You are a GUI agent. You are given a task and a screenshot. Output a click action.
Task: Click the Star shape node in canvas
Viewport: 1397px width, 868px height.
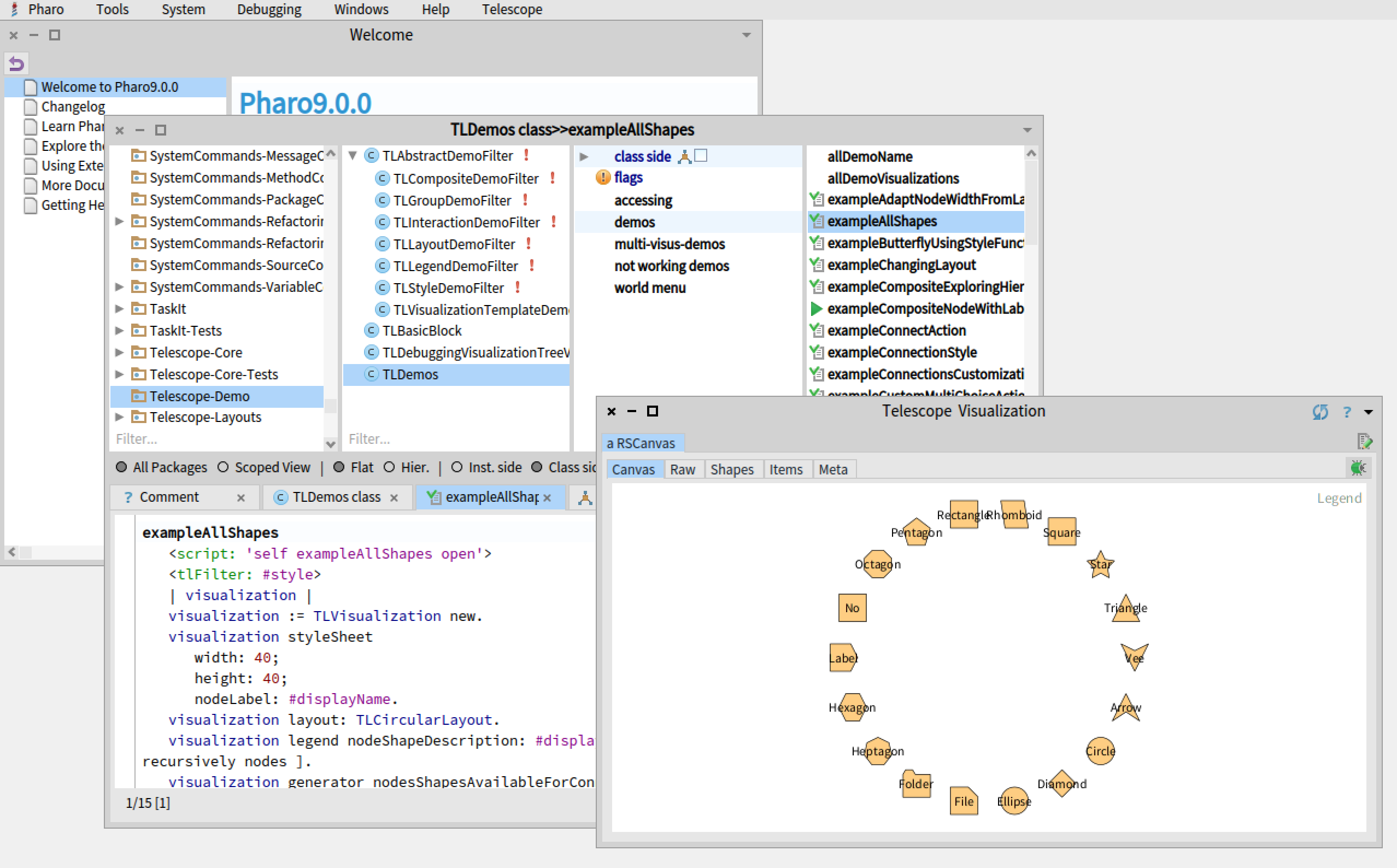point(1100,565)
